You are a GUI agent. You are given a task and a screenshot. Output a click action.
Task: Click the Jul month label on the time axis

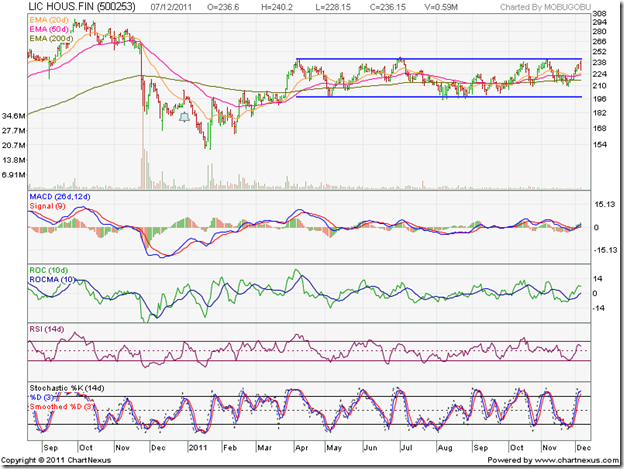click(407, 448)
